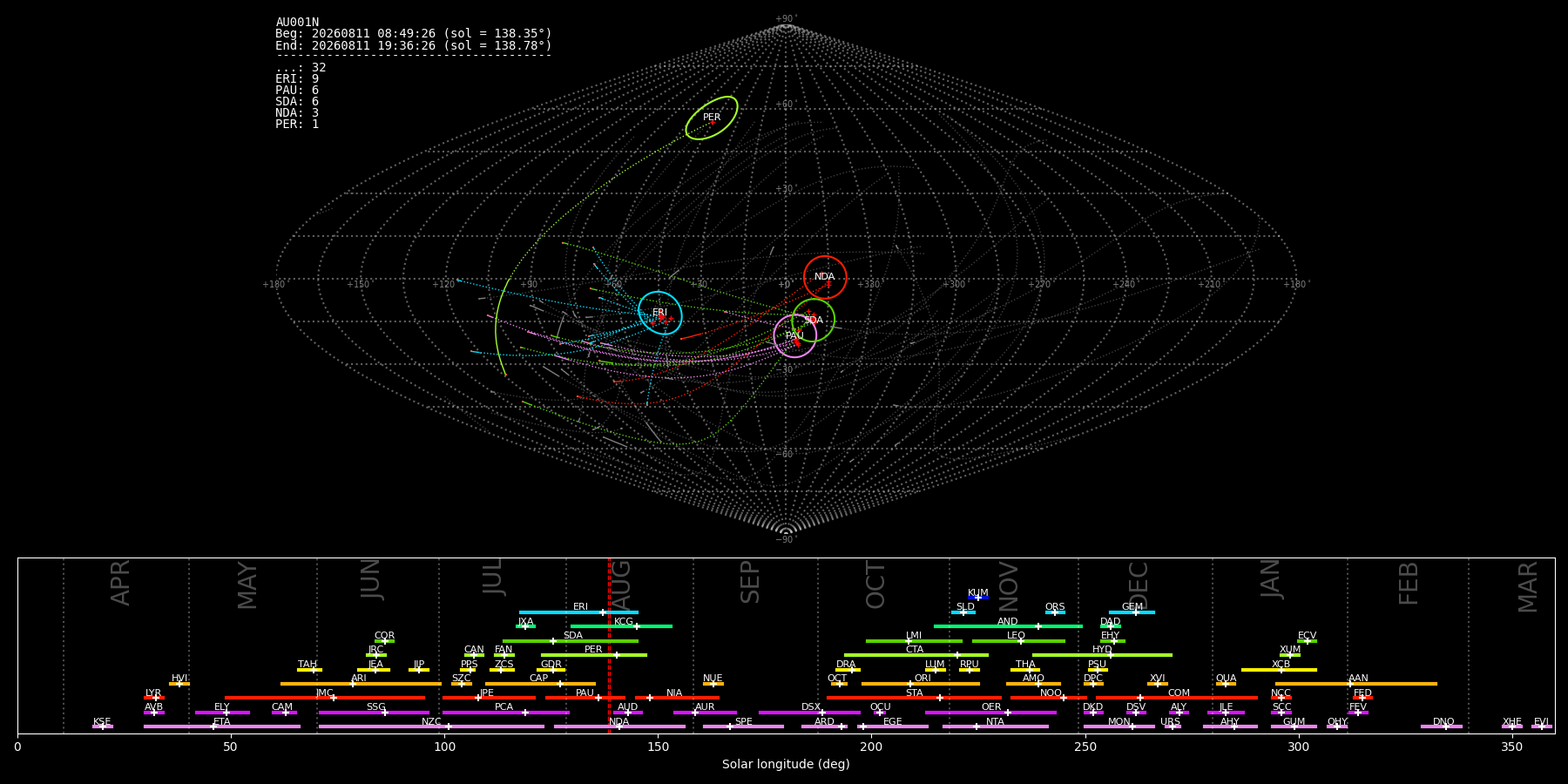
Task: Select the KUM shower marker in November
Action: (x=978, y=598)
